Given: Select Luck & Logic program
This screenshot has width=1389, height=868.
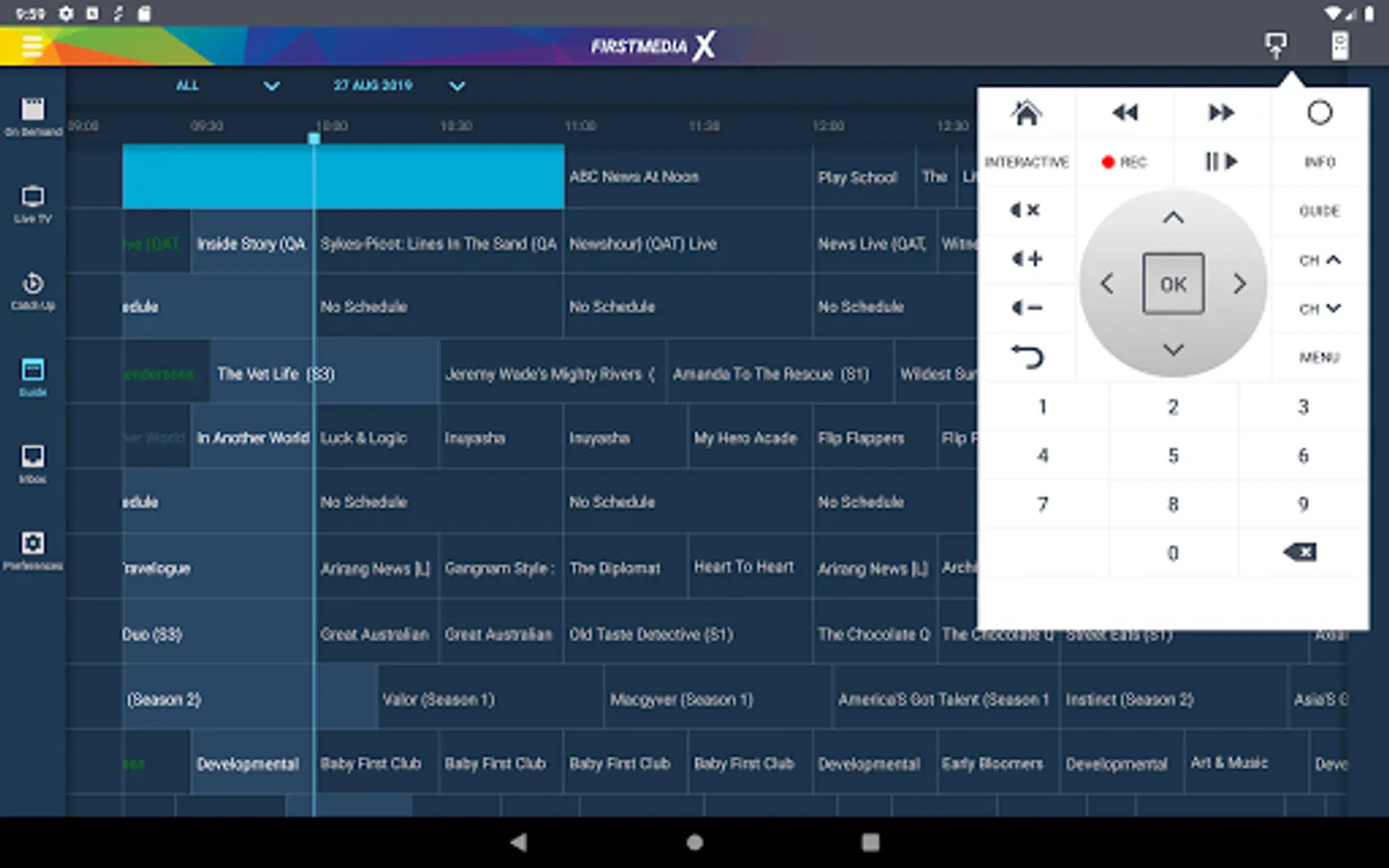Looking at the screenshot, I should pyautogui.click(x=376, y=438).
